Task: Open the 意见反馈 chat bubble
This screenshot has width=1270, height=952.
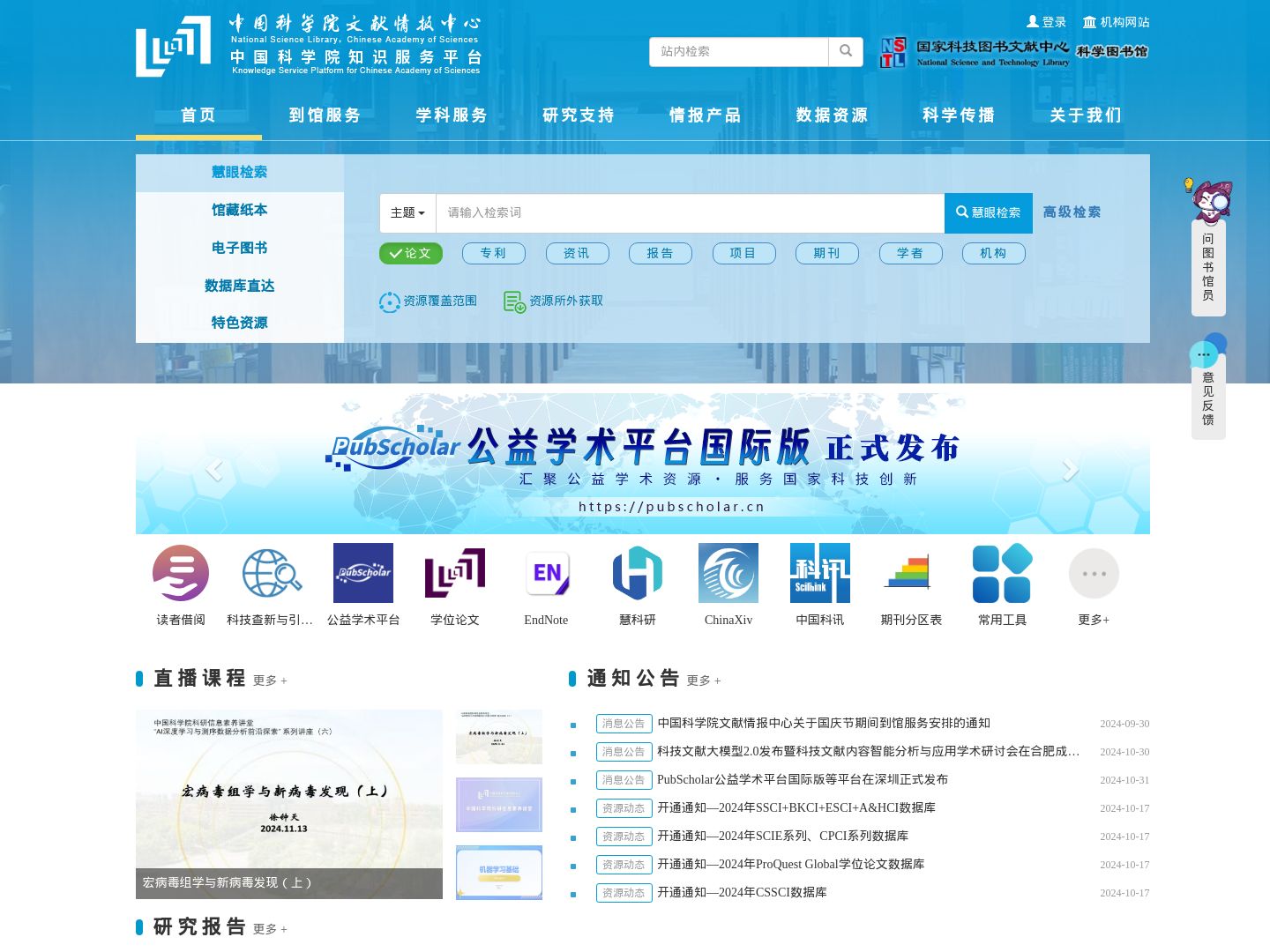Action: click(1207, 387)
